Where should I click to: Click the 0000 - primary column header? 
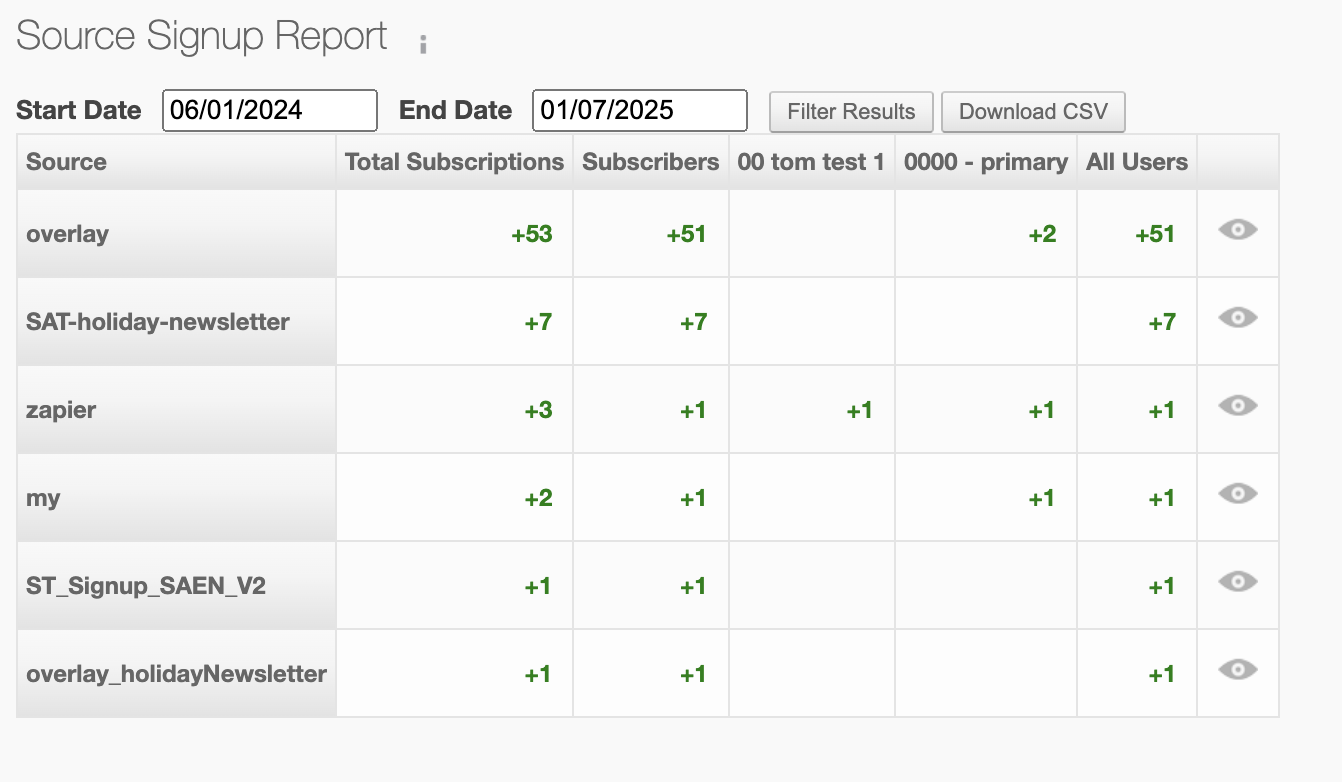click(985, 162)
